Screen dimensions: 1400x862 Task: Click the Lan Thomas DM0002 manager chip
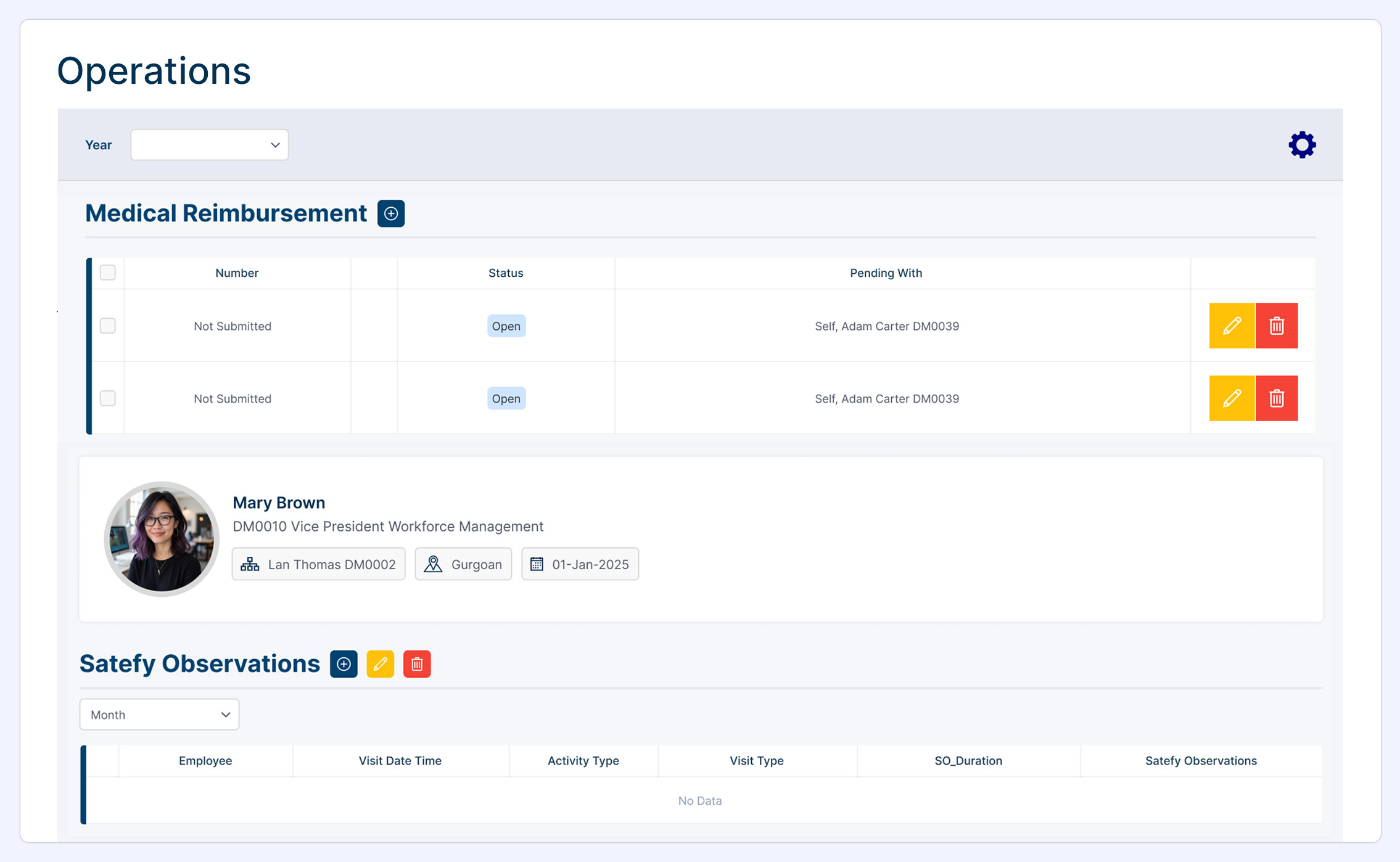pos(318,564)
